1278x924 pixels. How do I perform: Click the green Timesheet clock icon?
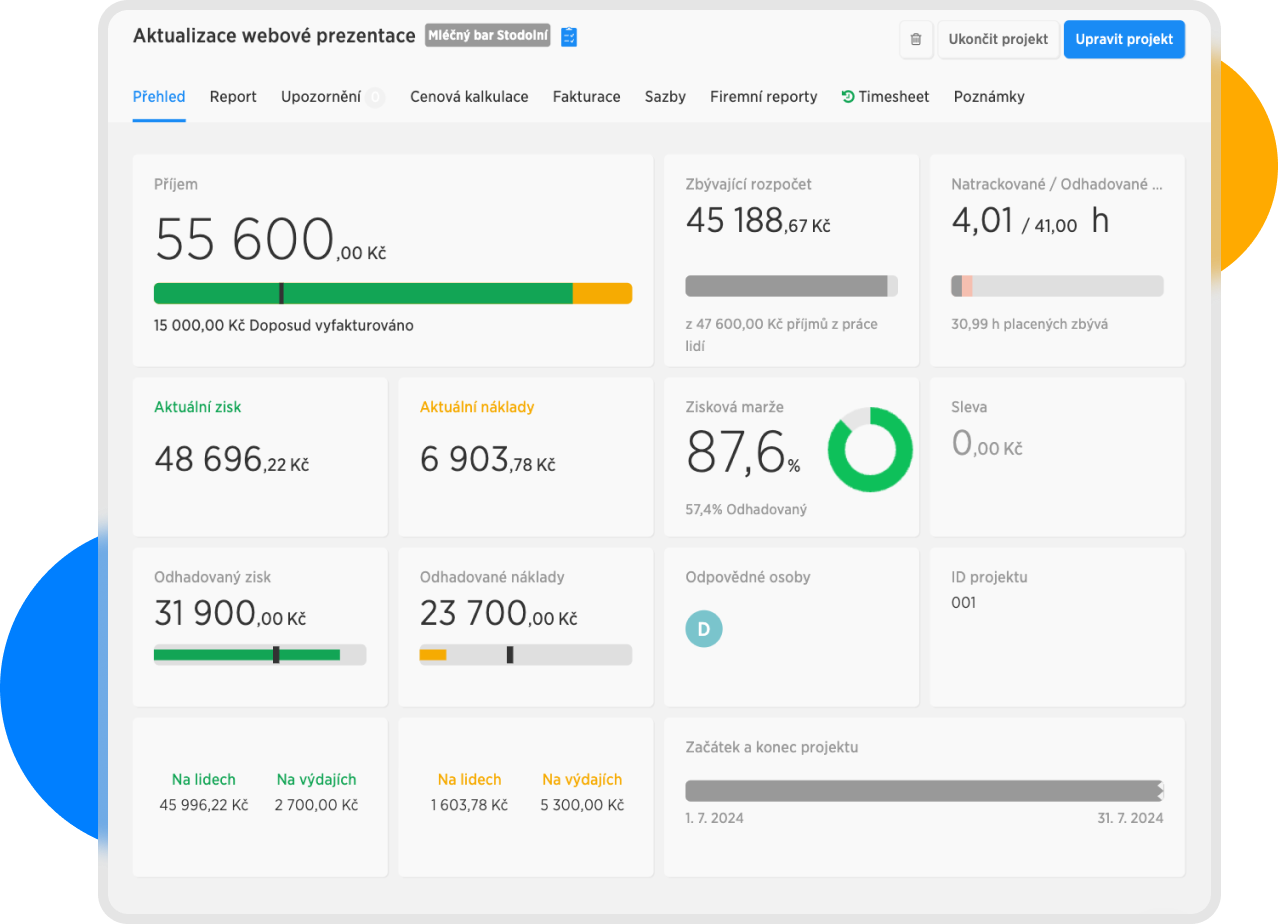[848, 97]
